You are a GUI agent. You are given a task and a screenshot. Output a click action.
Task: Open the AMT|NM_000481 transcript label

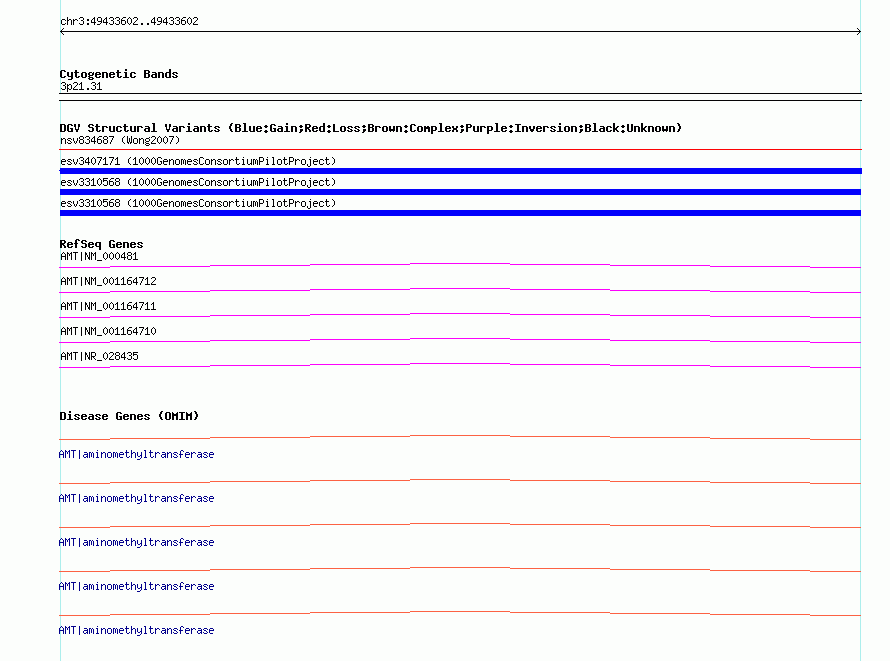tap(99, 256)
